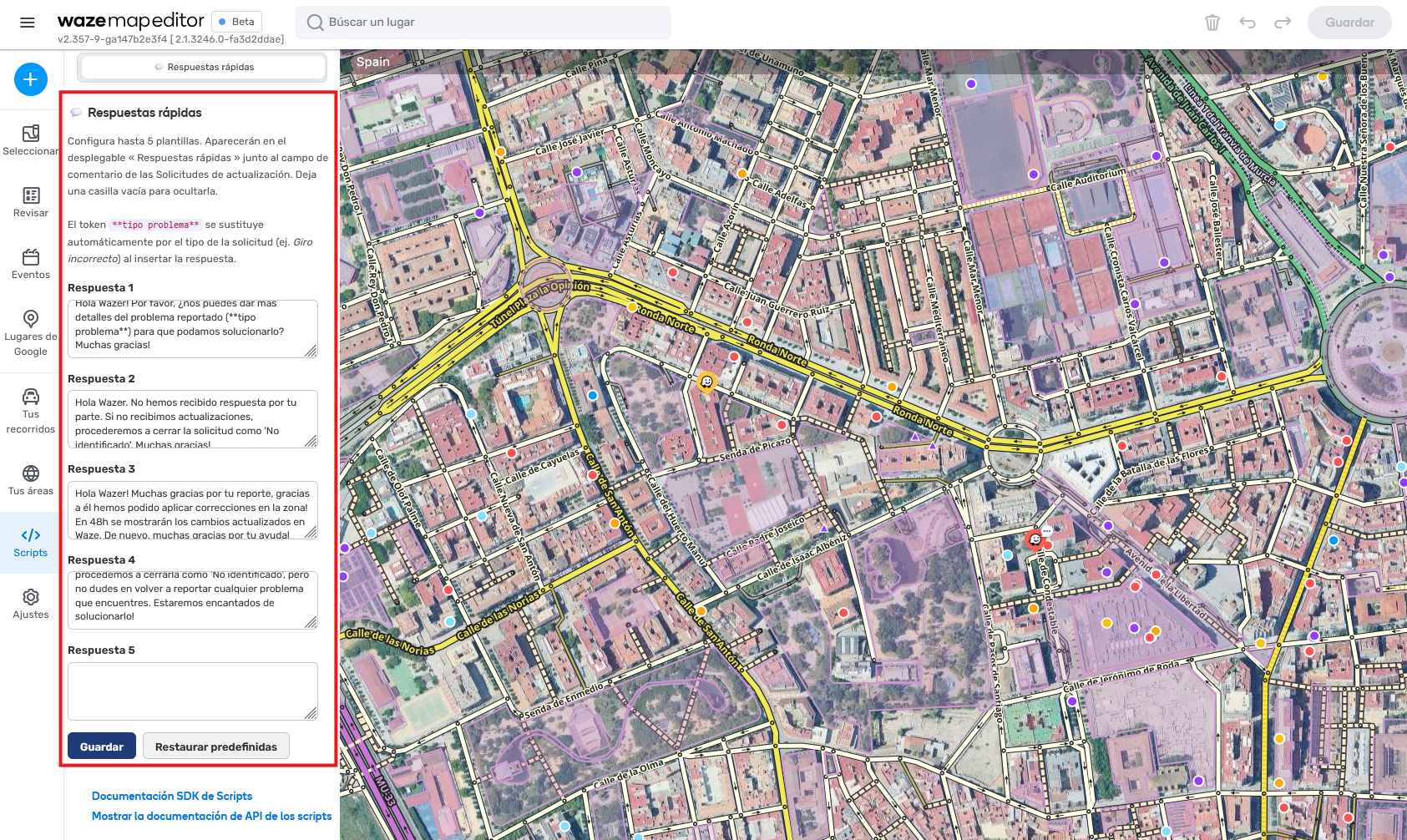This screenshot has width=1407, height=840.
Task: Click the Respuestas rápidas panel heading
Action: point(144,113)
